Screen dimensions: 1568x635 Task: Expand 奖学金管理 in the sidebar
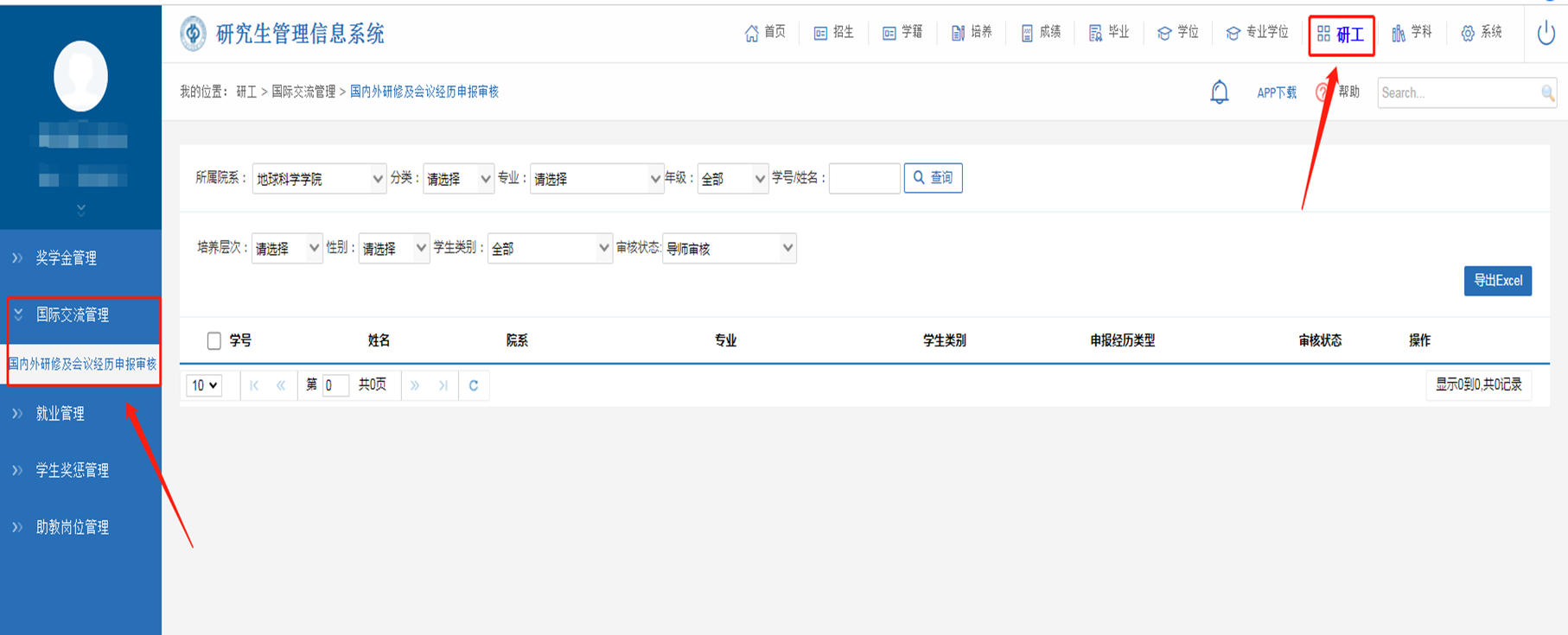click(x=67, y=257)
